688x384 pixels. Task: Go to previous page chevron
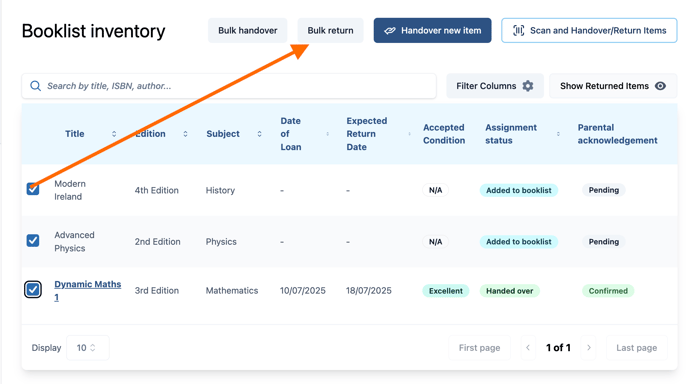coord(528,348)
